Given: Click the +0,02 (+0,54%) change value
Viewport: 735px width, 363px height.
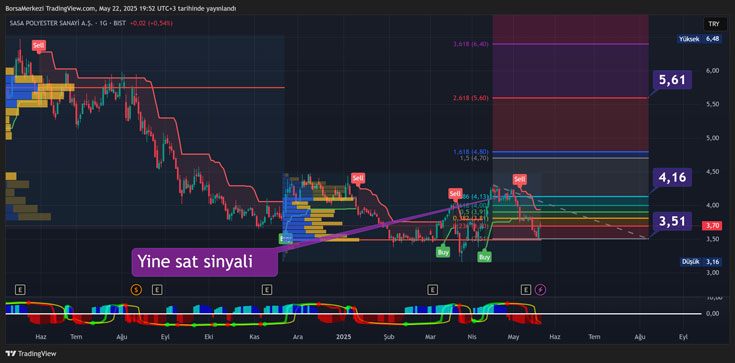Looking at the screenshot, I should (x=151, y=23).
